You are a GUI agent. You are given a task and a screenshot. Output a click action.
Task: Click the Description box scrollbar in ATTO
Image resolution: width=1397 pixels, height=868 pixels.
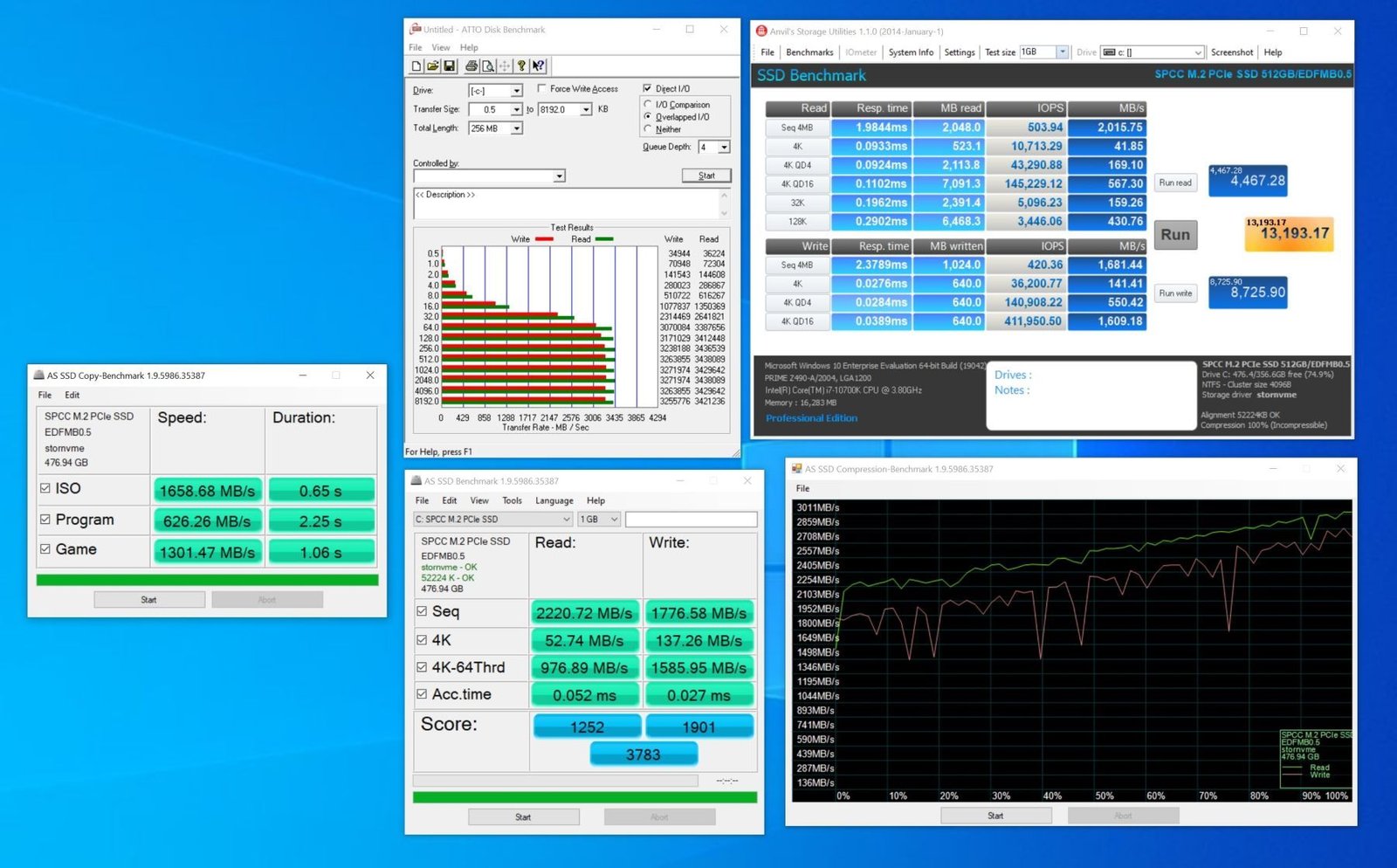click(x=724, y=203)
